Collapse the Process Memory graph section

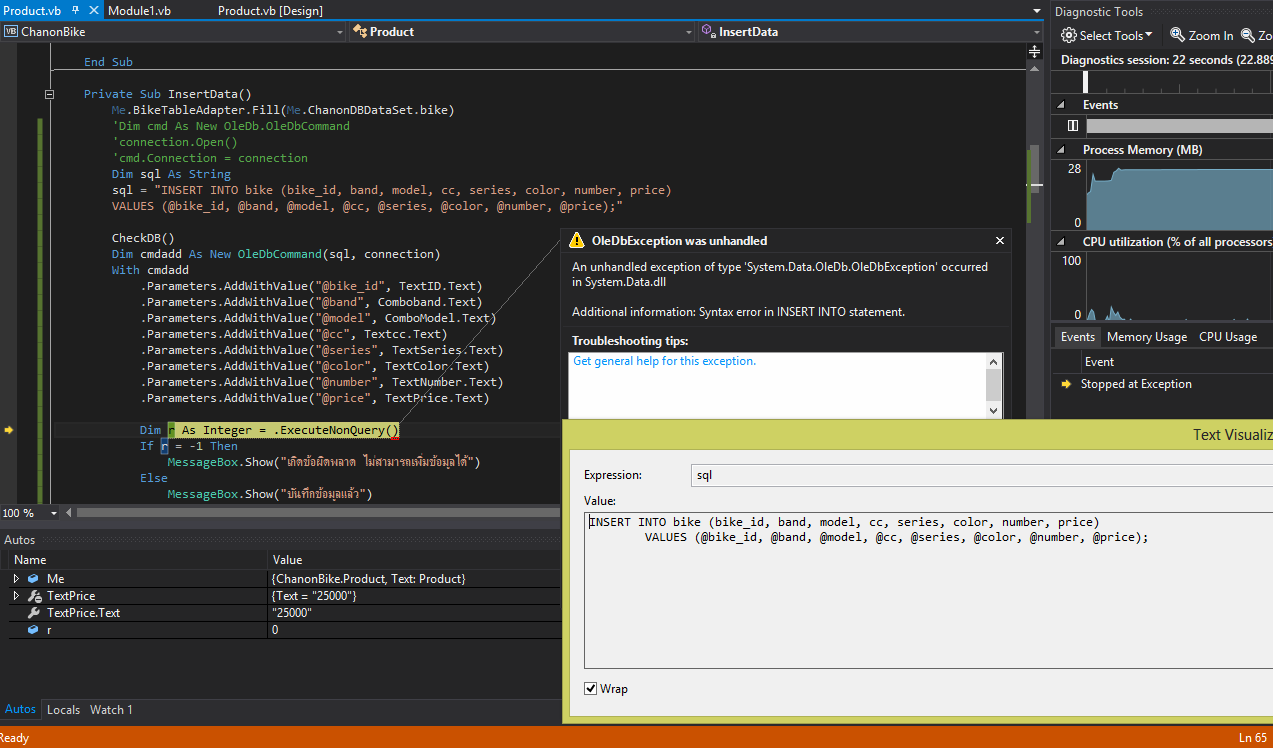pos(1061,150)
